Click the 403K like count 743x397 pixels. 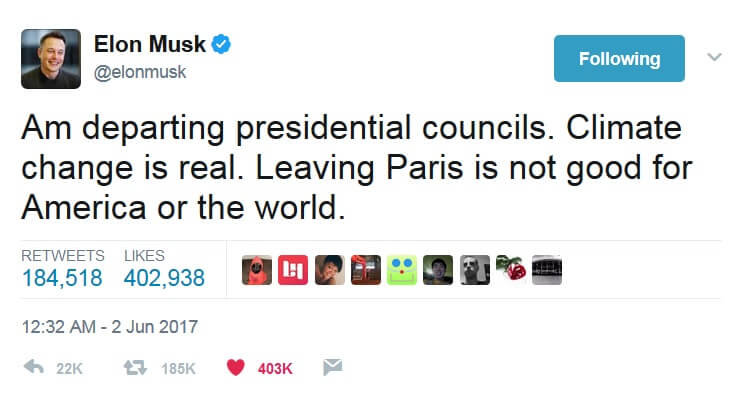(275, 369)
